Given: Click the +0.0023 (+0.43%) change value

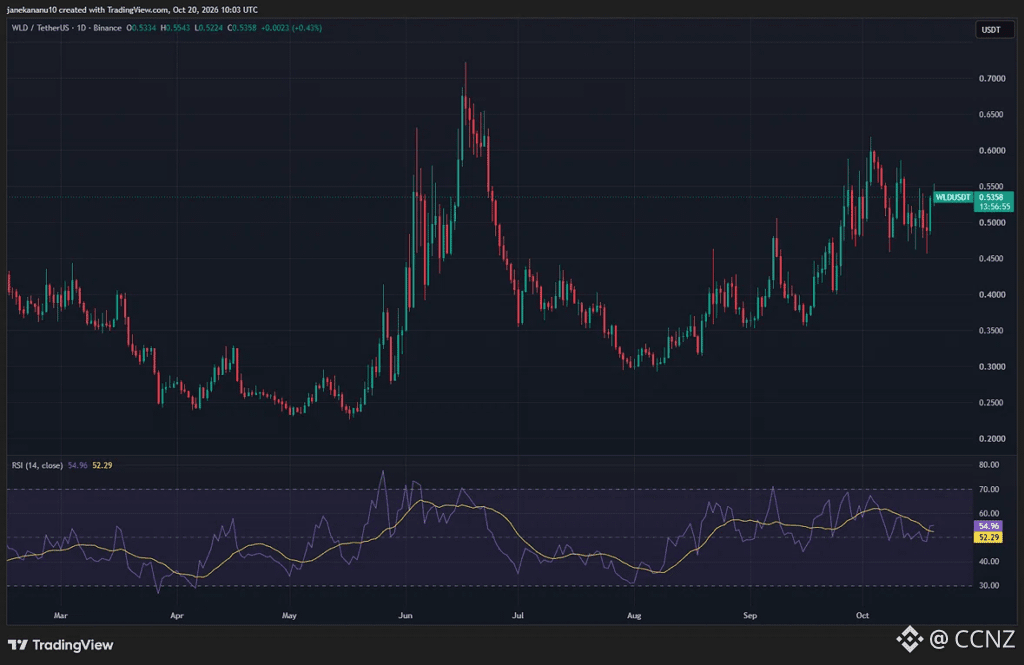Looking at the screenshot, I should point(291,28).
